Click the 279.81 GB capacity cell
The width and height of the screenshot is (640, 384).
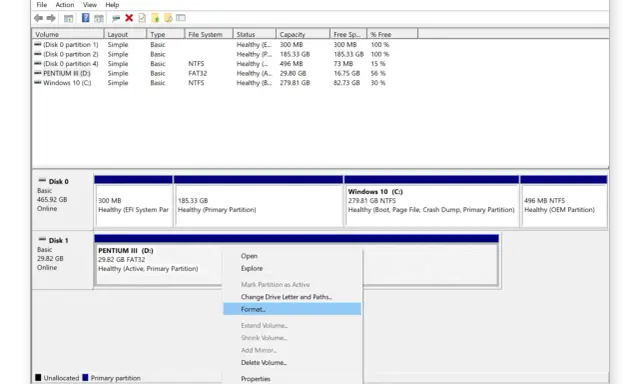coord(295,82)
